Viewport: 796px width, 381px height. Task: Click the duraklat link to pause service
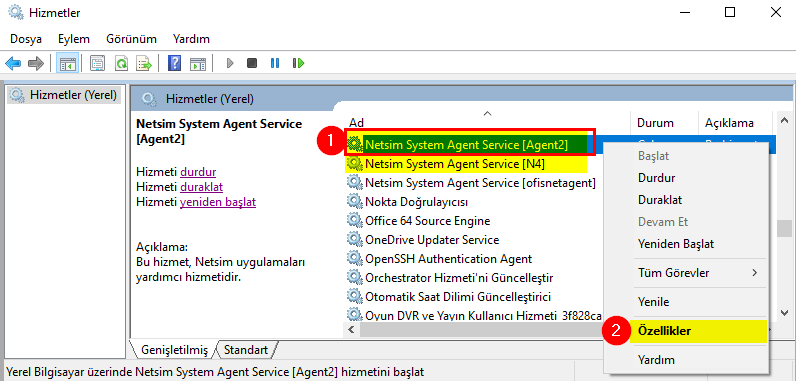(x=202, y=187)
